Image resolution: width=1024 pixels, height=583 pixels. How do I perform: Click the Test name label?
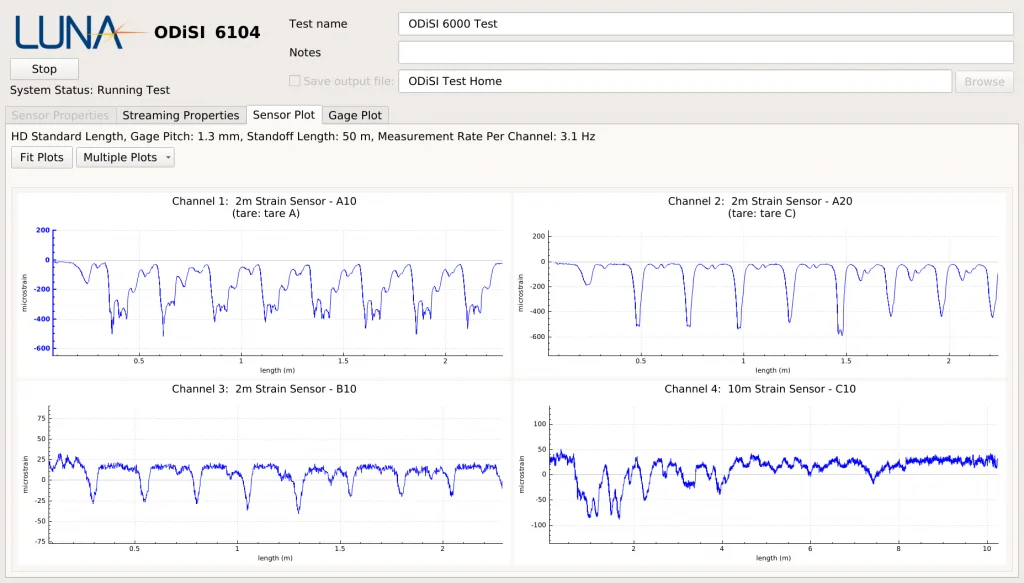point(318,24)
